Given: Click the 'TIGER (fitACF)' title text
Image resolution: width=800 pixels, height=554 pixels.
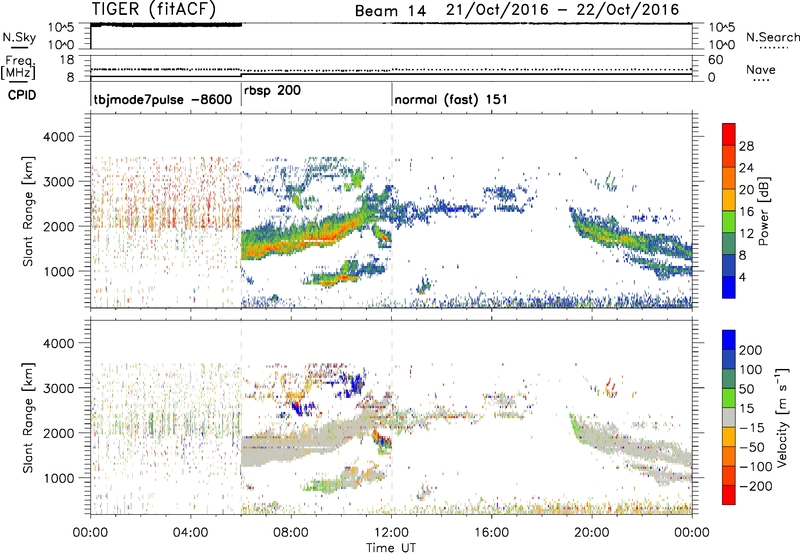Looking at the screenshot, I should pyautogui.click(x=154, y=9).
